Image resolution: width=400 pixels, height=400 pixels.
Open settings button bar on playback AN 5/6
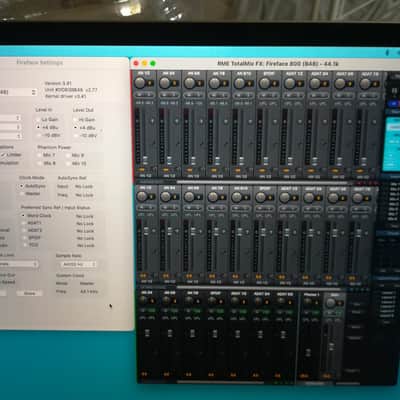pyautogui.click(x=193, y=208)
